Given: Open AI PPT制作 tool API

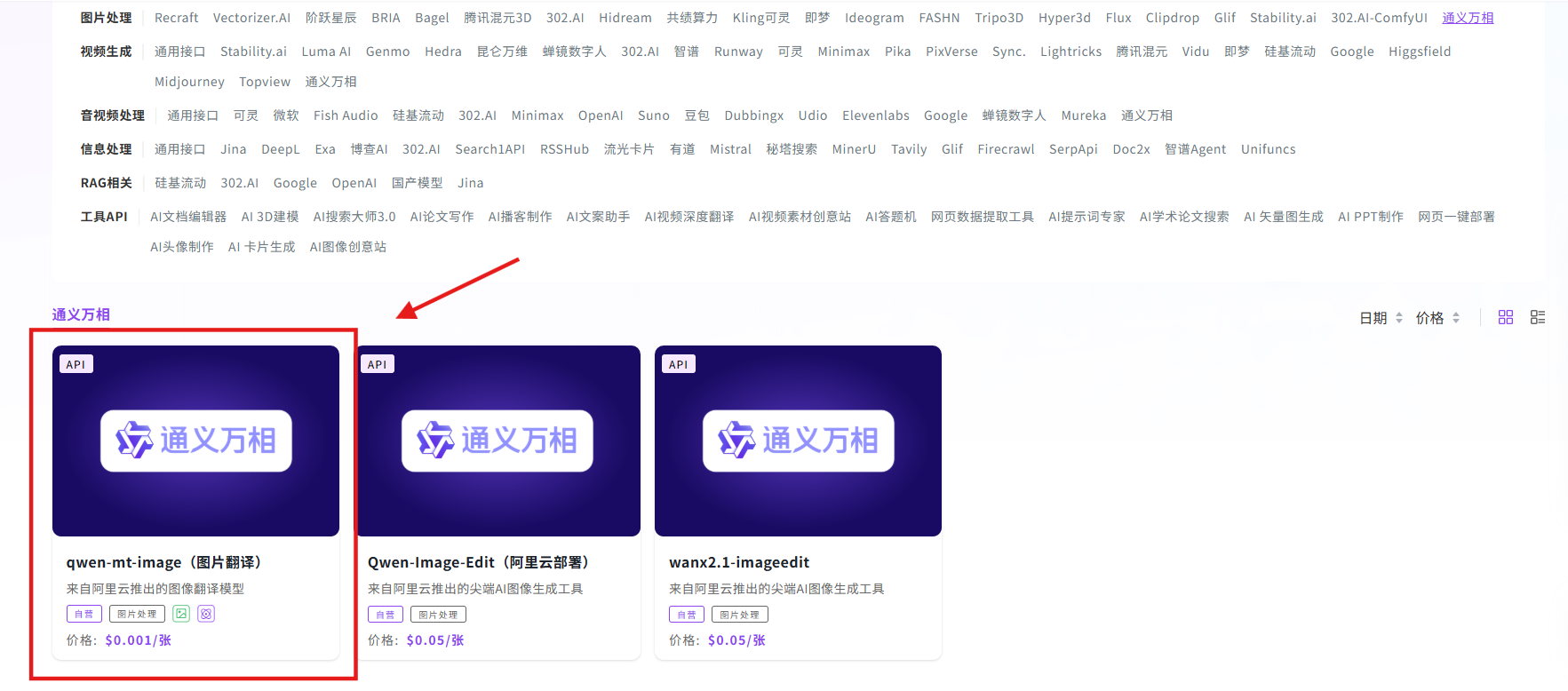Looking at the screenshot, I should click(1371, 217).
